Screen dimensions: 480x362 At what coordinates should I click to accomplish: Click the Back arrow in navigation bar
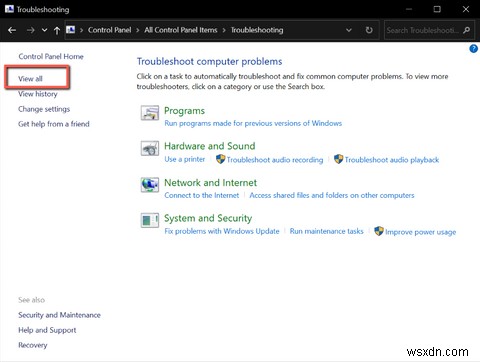point(12,30)
